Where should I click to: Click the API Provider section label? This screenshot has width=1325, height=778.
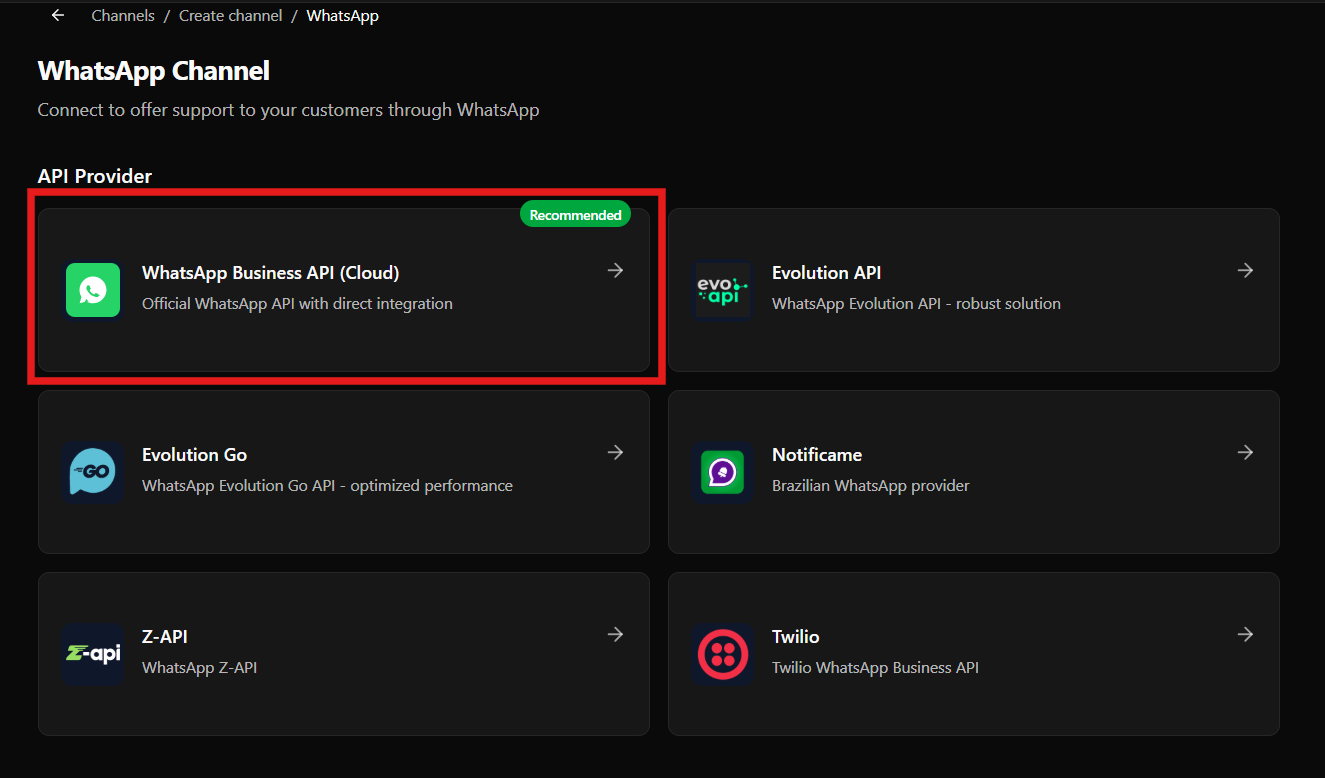95,176
